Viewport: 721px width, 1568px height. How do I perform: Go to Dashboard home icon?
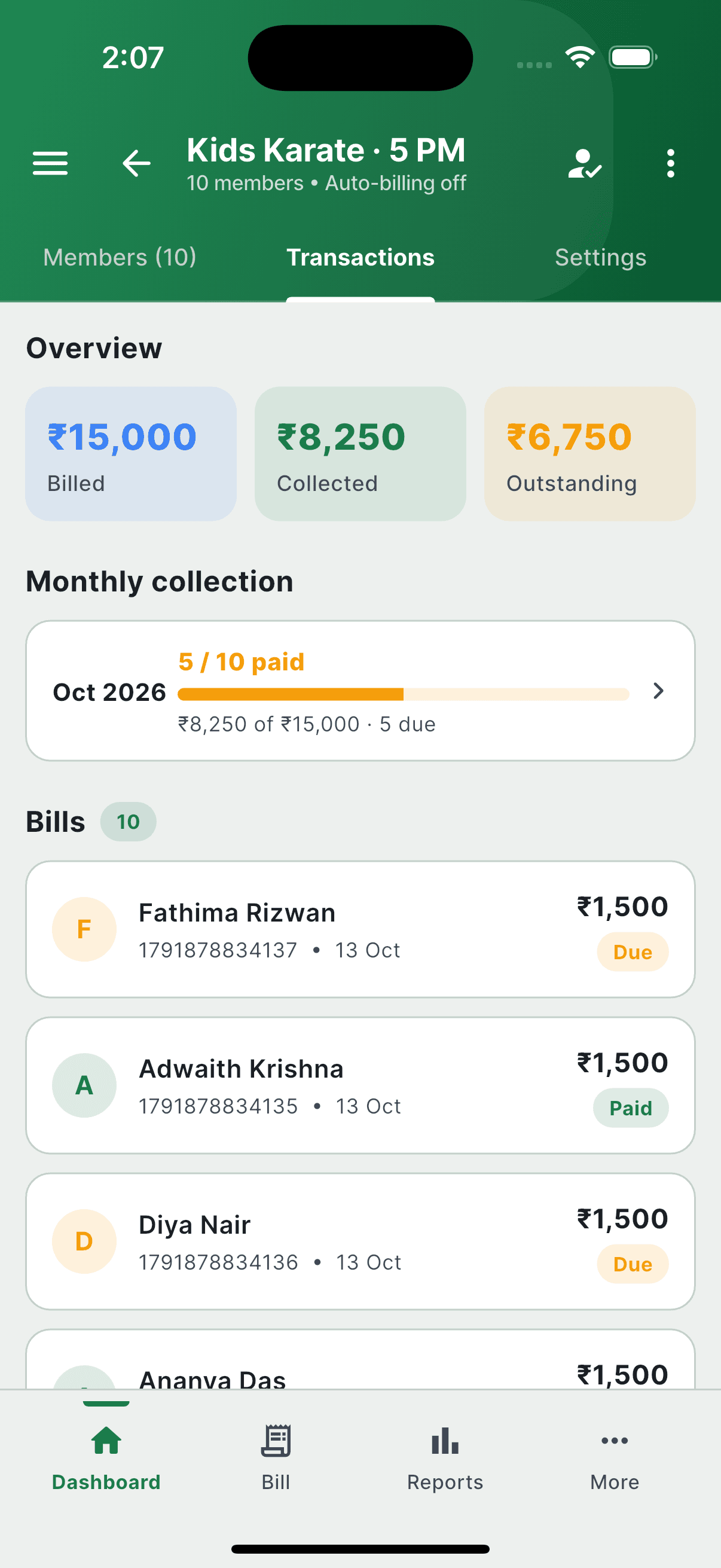106,1440
